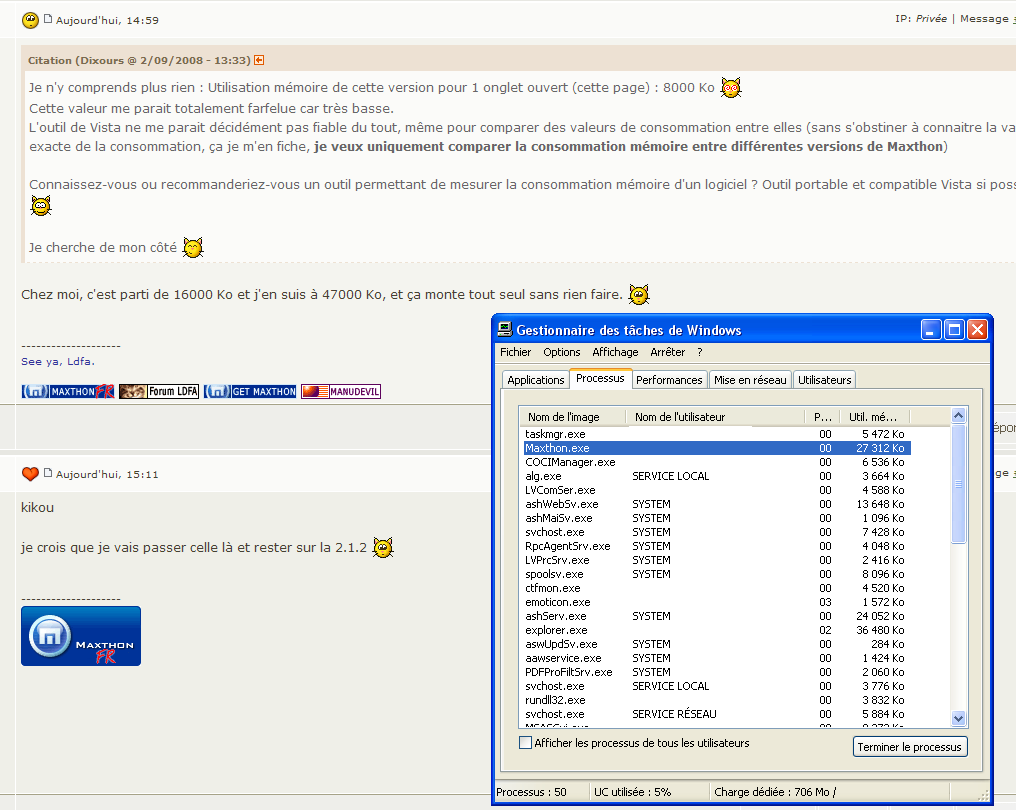1016x810 pixels.
Task: Click the Privée IP link
Action: pyautogui.click(x=931, y=19)
